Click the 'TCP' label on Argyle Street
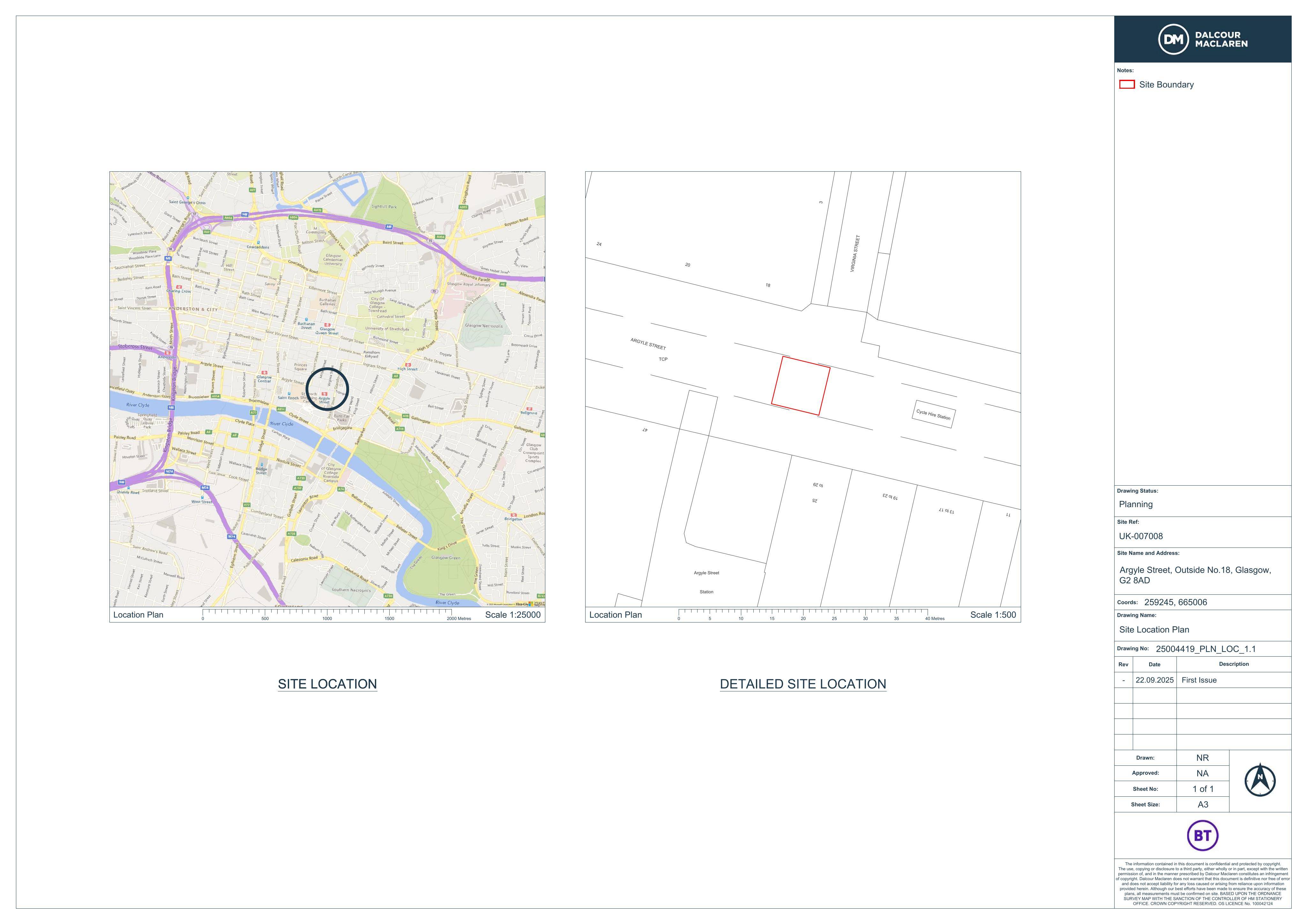Viewport: 1307px width, 924px height. [x=663, y=359]
